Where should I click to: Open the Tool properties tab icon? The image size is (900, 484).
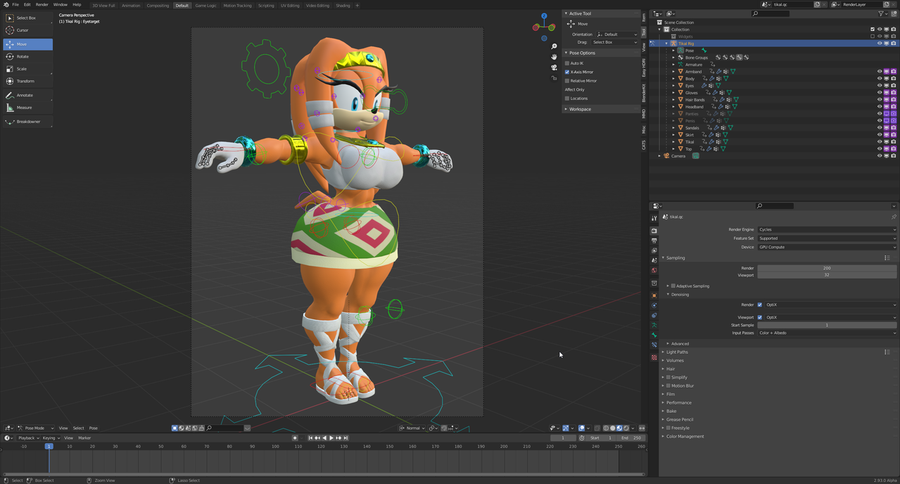(654, 218)
